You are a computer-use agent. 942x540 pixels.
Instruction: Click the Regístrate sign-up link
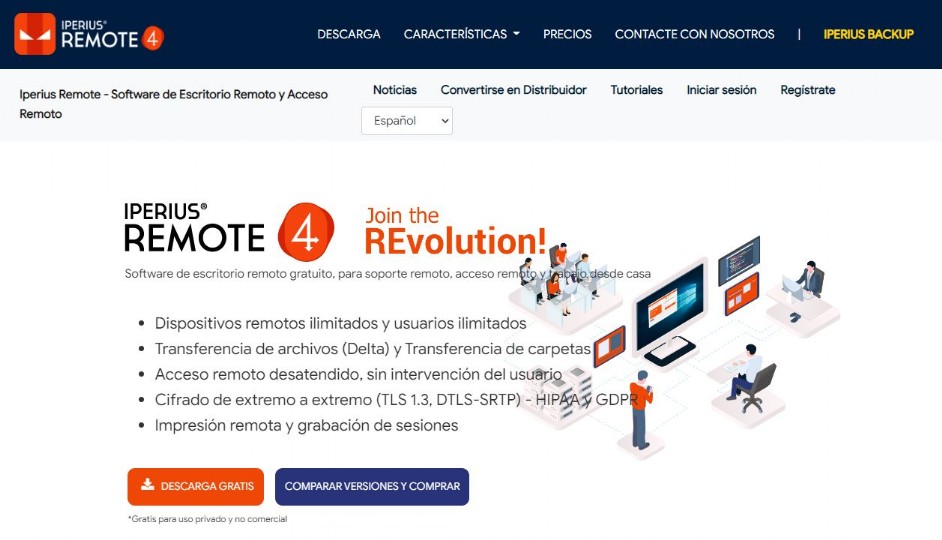tap(808, 90)
